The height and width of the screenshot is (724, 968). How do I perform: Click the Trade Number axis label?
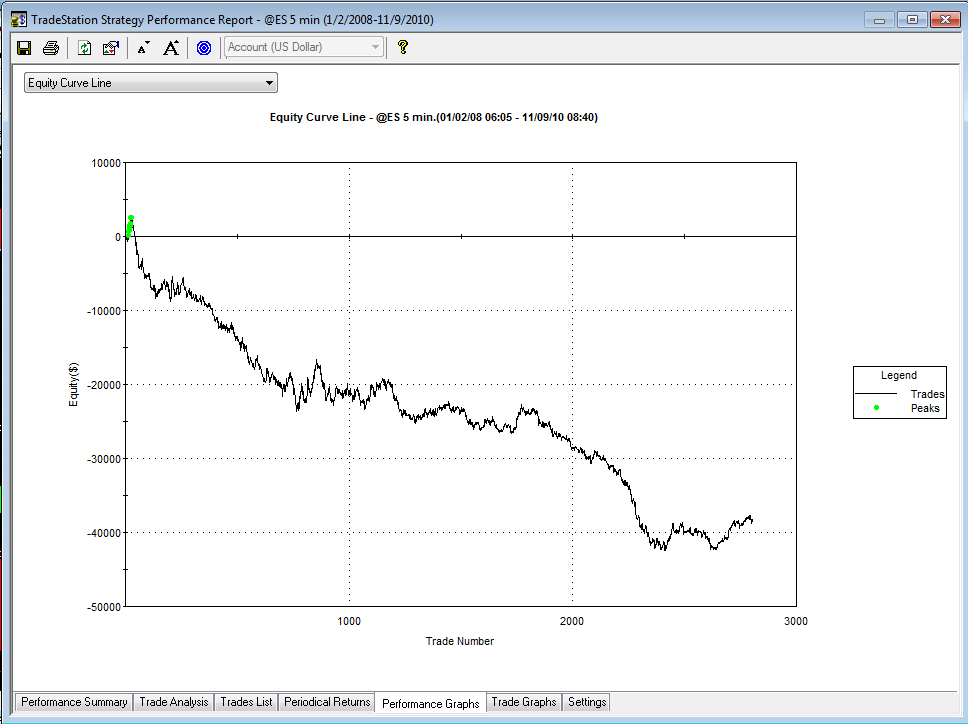tap(459, 641)
